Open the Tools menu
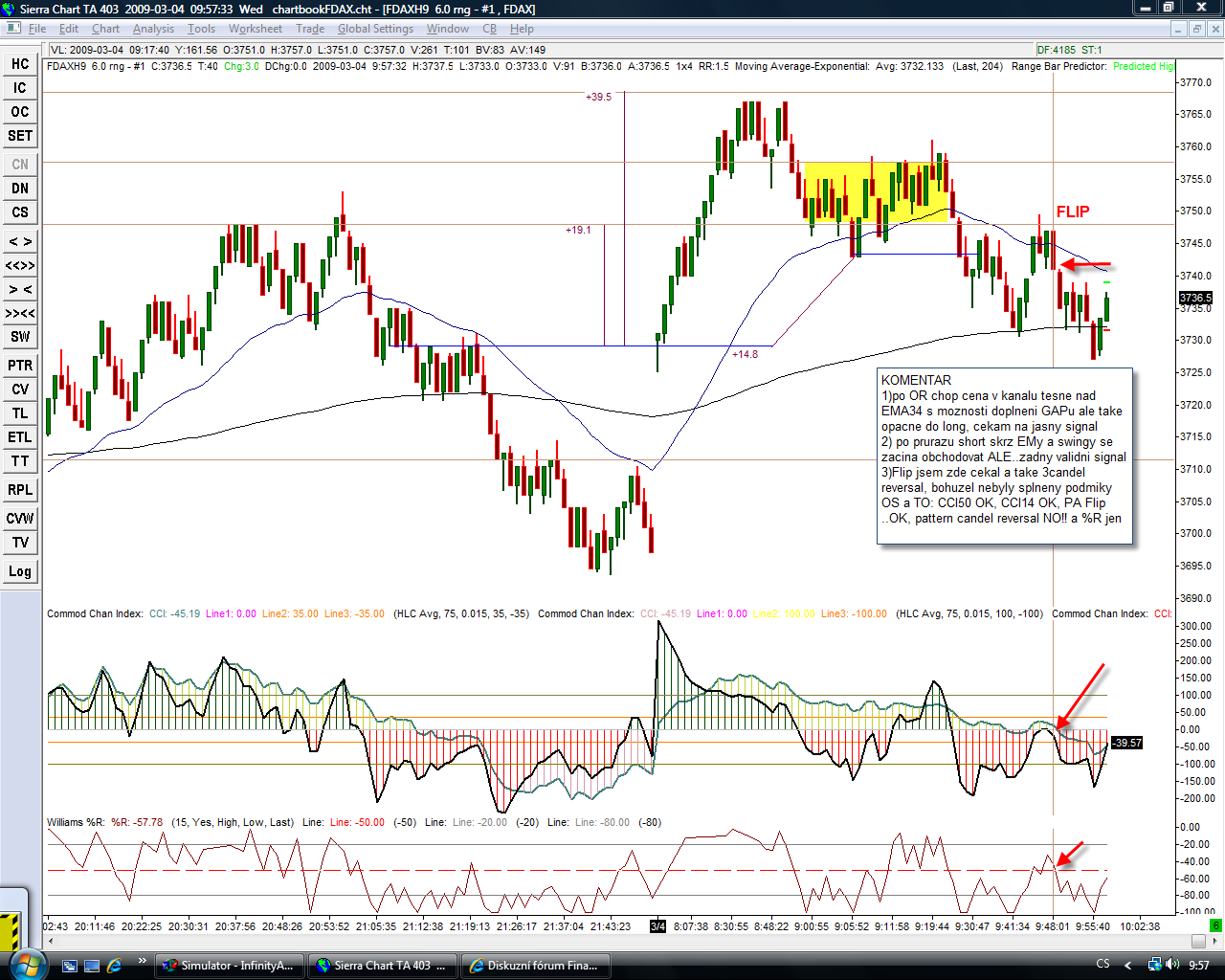Screen dimensions: 1225x980 click(201, 29)
